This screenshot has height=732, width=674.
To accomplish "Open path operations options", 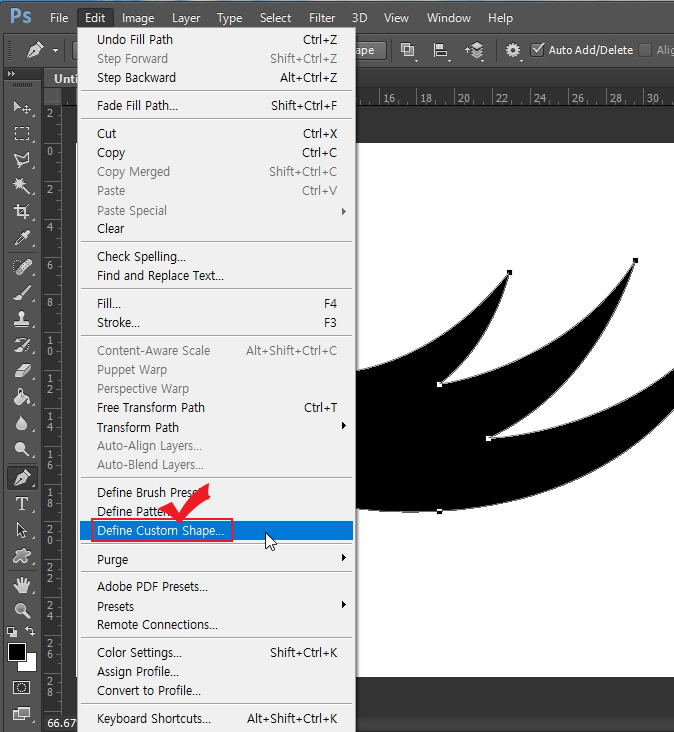I will pyautogui.click(x=408, y=50).
